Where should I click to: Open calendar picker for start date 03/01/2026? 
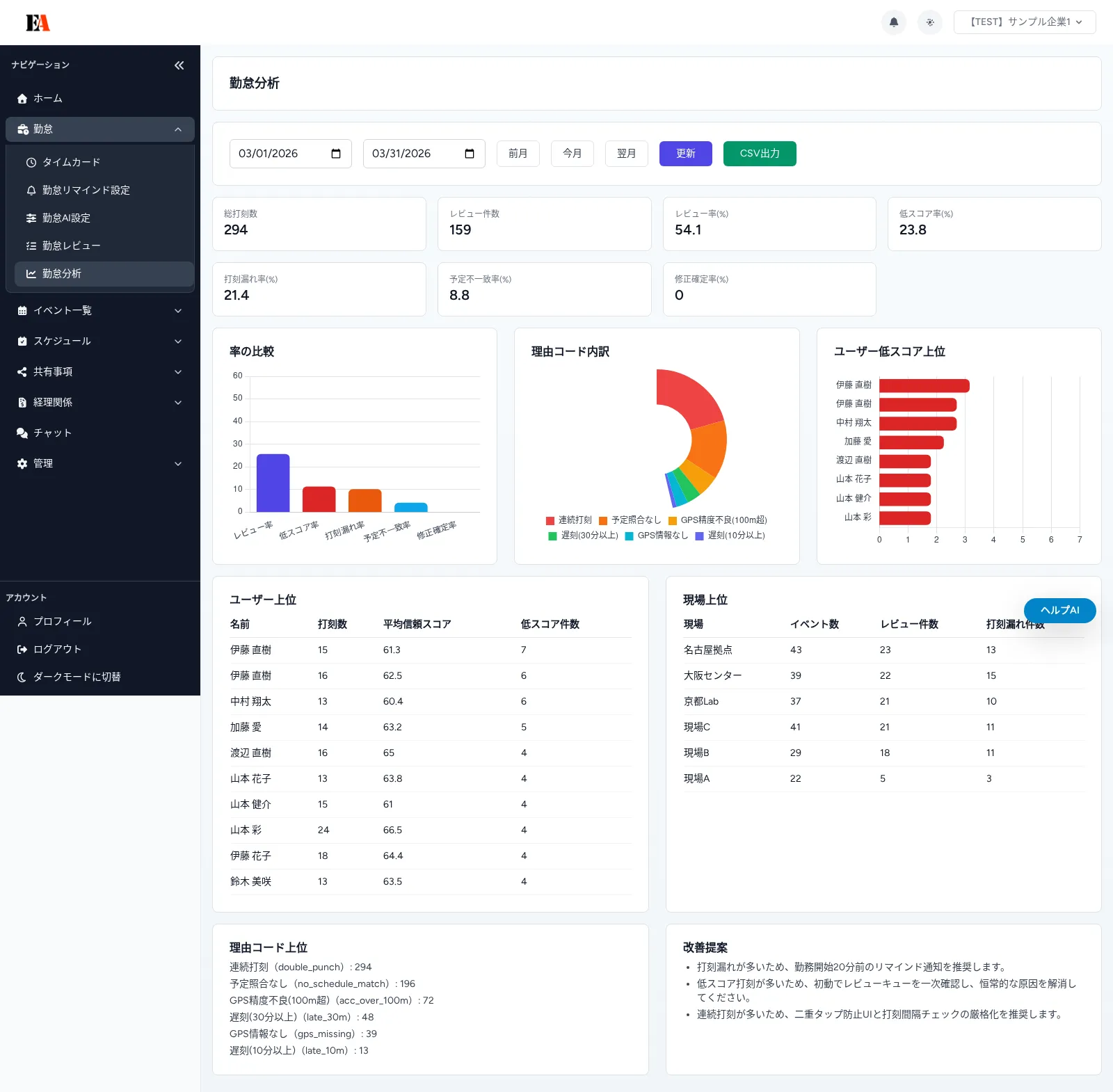(336, 154)
